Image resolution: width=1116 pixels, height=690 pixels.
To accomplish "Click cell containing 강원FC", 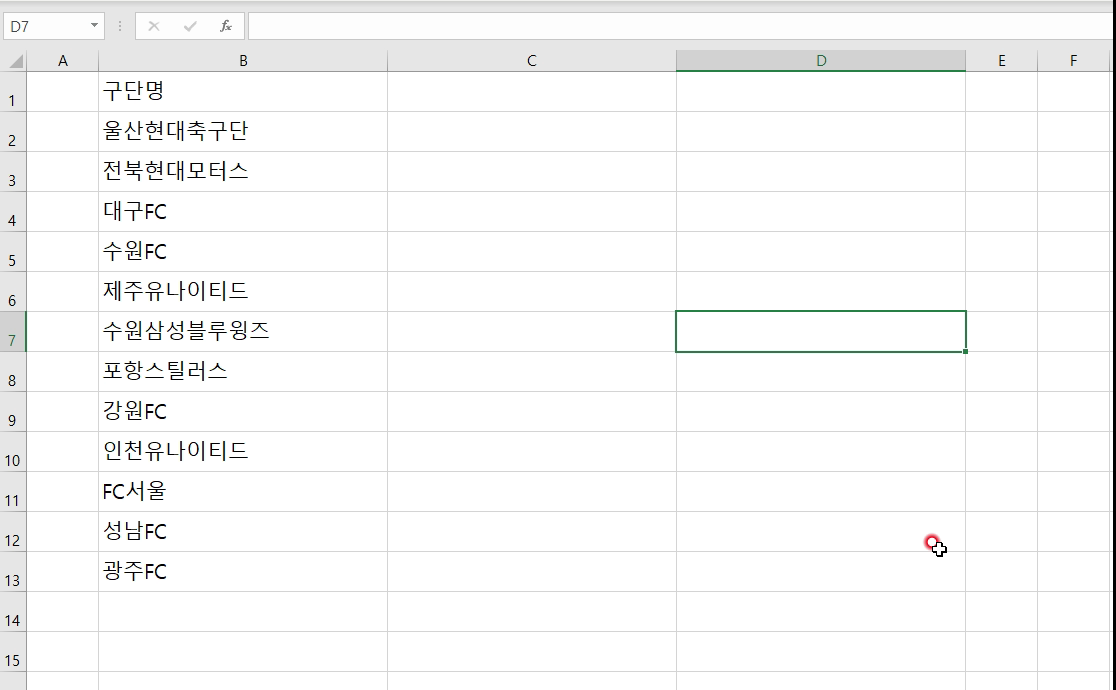I will tap(243, 412).
